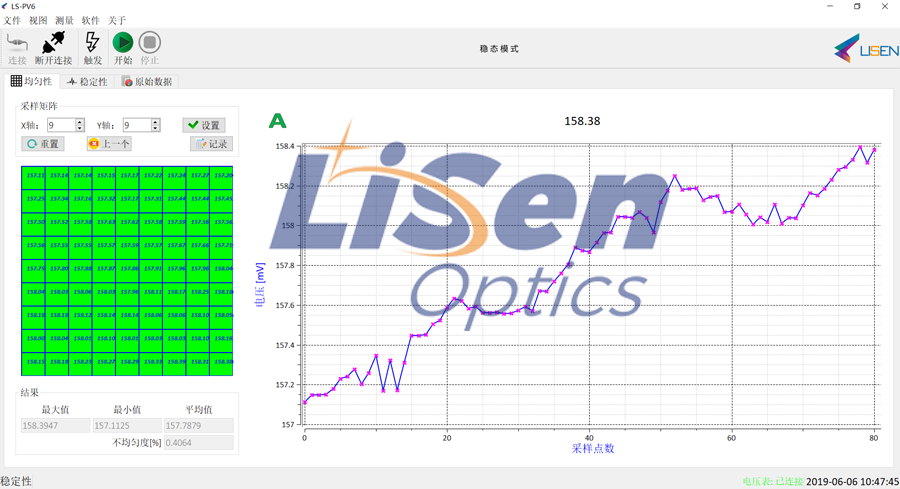Click the 连接 connect cable icon
Image resolution: width=900 pixels, height=489 pixels.
pos(17,43)
